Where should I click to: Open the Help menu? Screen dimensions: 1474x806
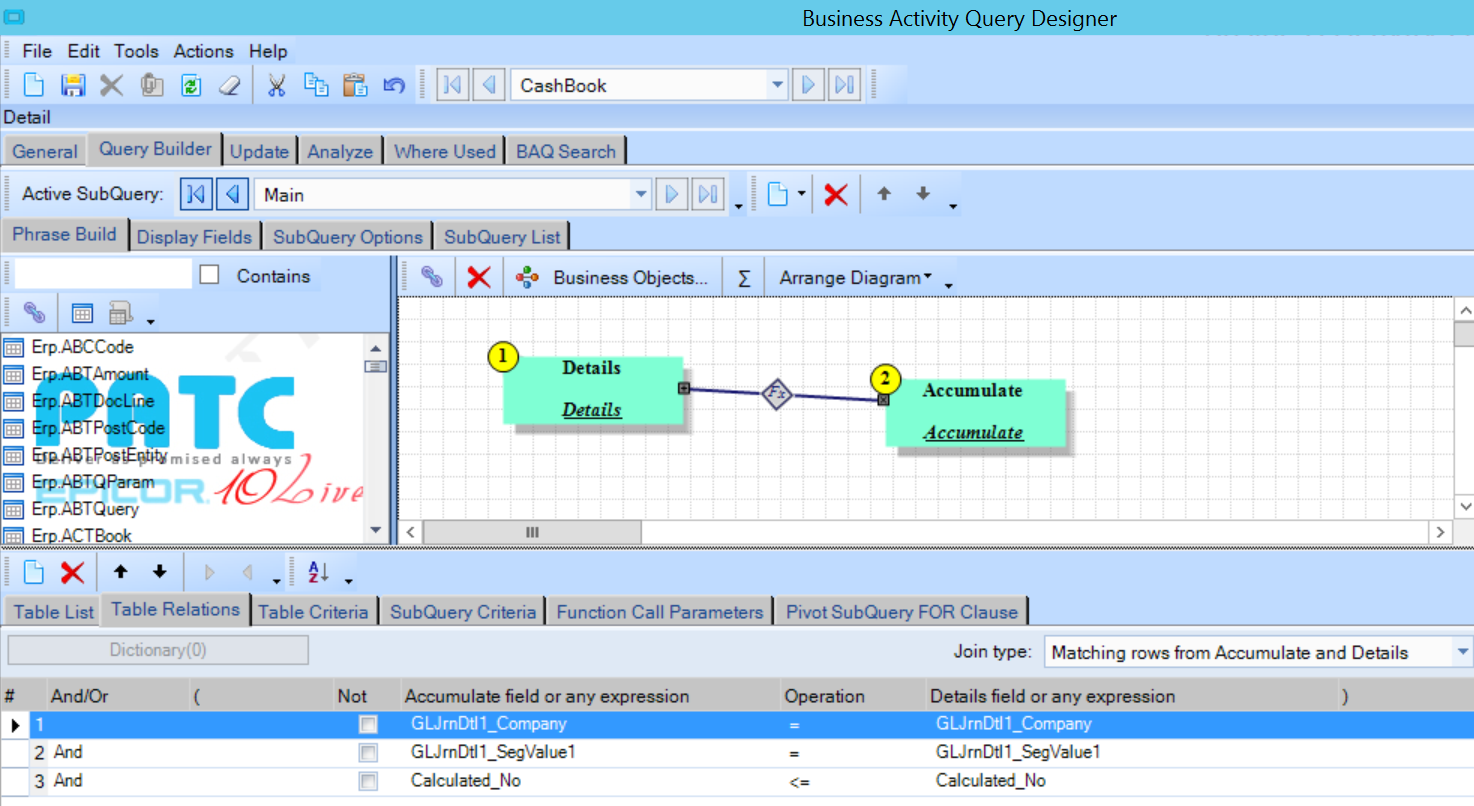[x=268, y=51]
